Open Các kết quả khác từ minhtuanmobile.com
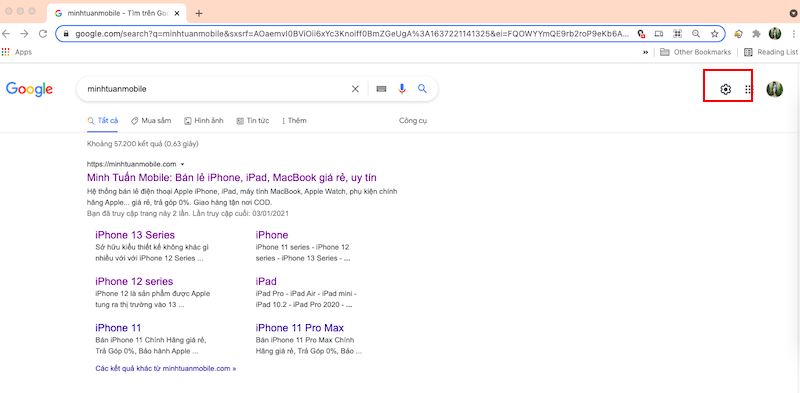The height and width of the screenshot is (393, 800). pos(165,368)
